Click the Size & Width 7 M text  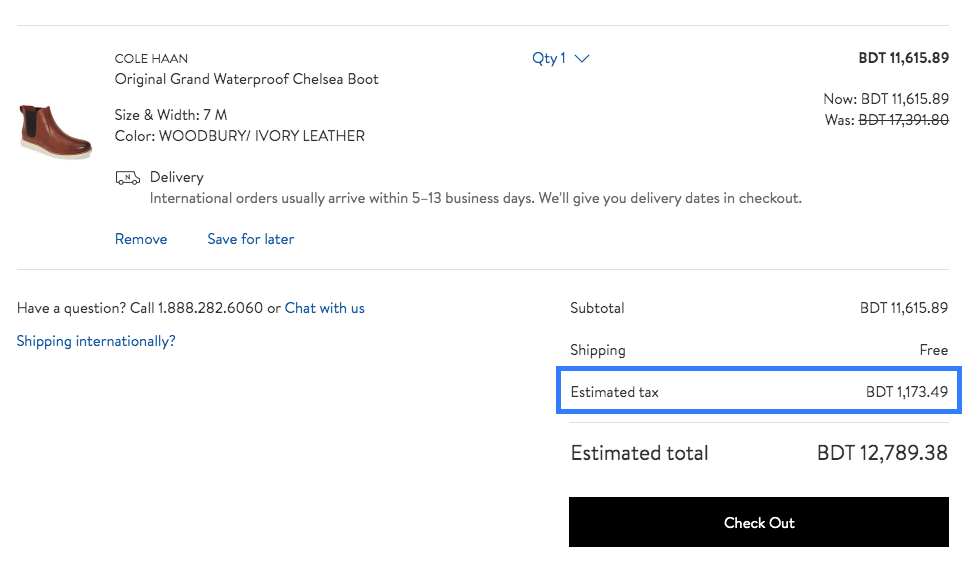(171, 115)
